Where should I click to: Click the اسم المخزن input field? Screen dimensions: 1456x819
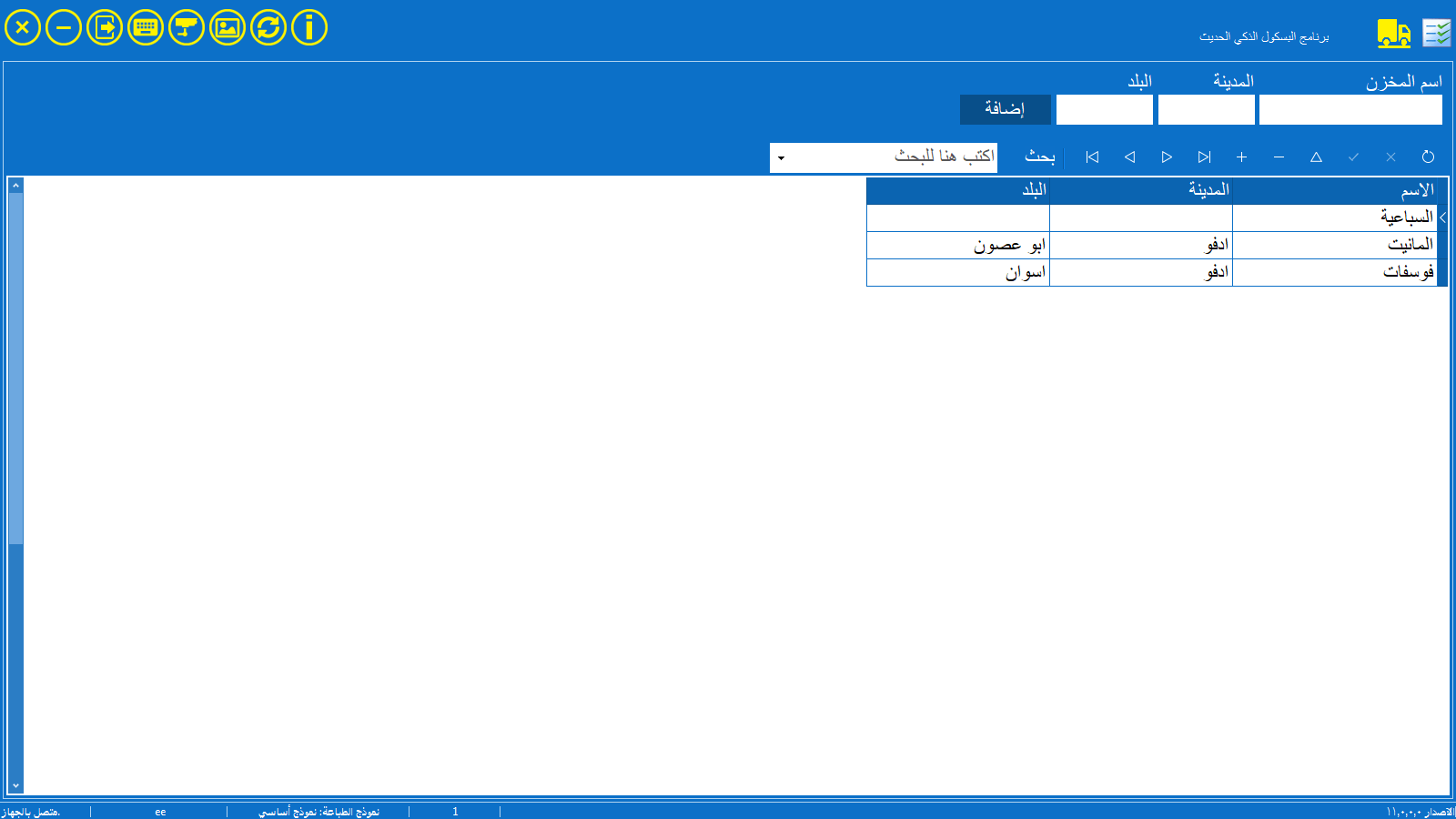(1350, 110)
